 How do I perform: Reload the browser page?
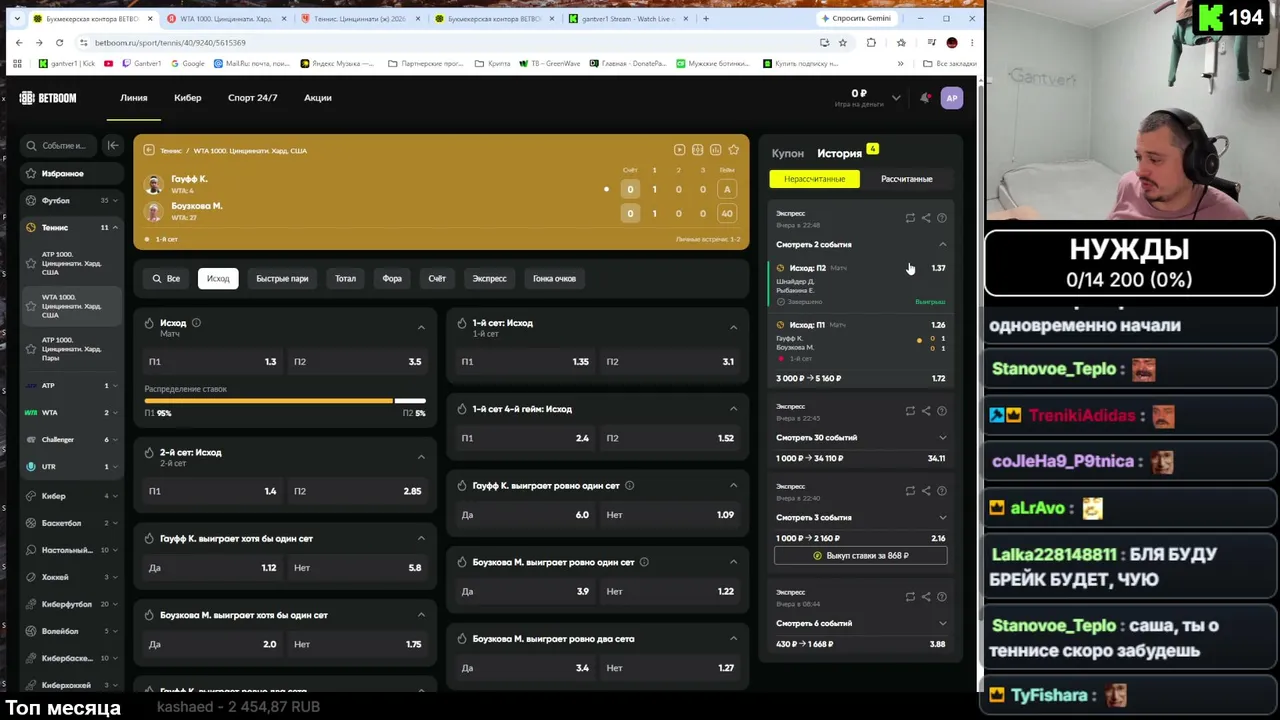pyautogui.click(x=59, y=43)
